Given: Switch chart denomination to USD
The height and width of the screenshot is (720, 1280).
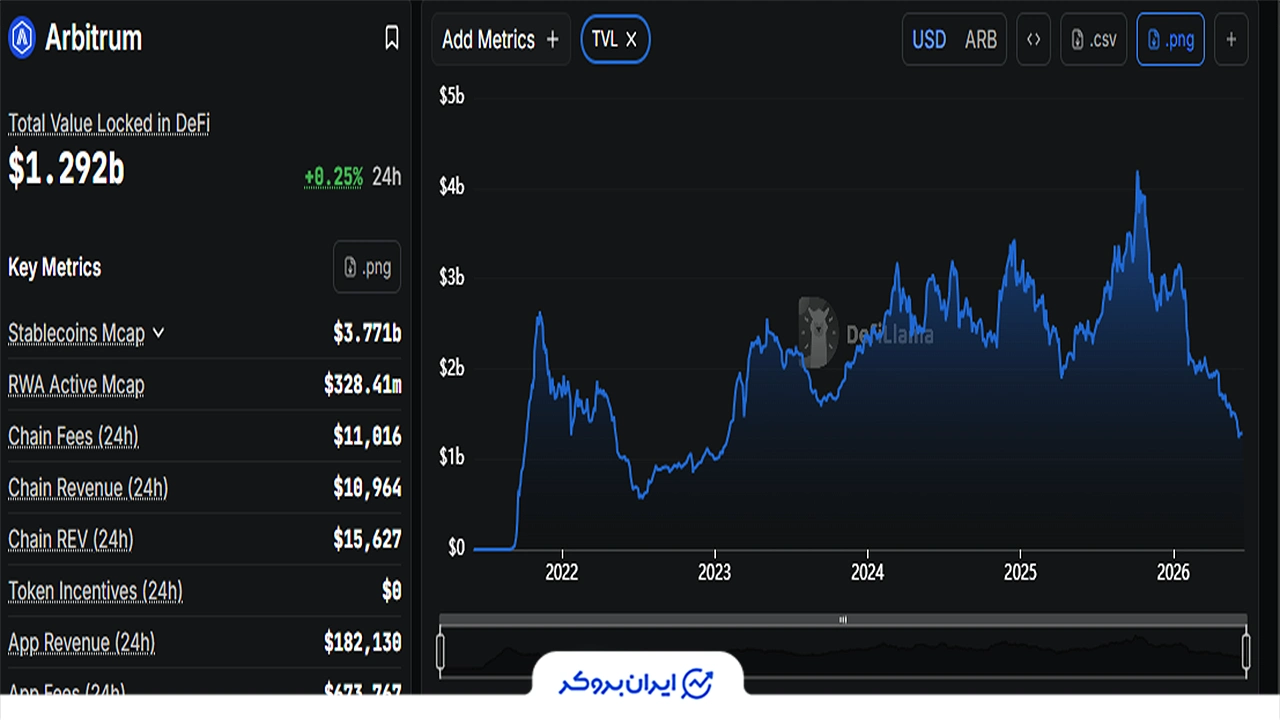Looking at the screenshot, I should click(x=929, y=40).
